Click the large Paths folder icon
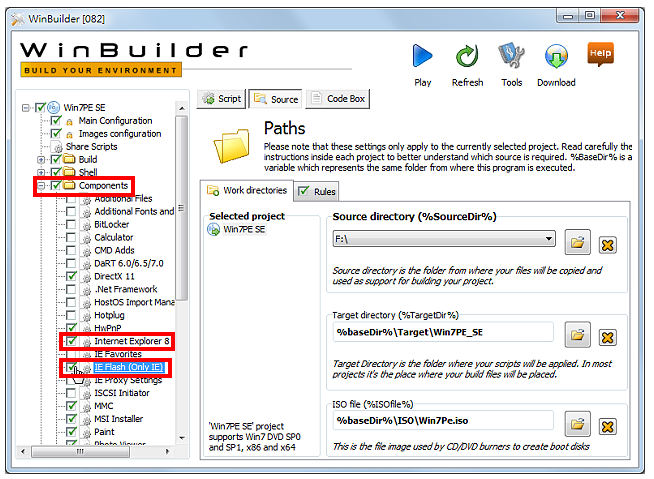Viewport: 654px width, 479px height. 231,146
